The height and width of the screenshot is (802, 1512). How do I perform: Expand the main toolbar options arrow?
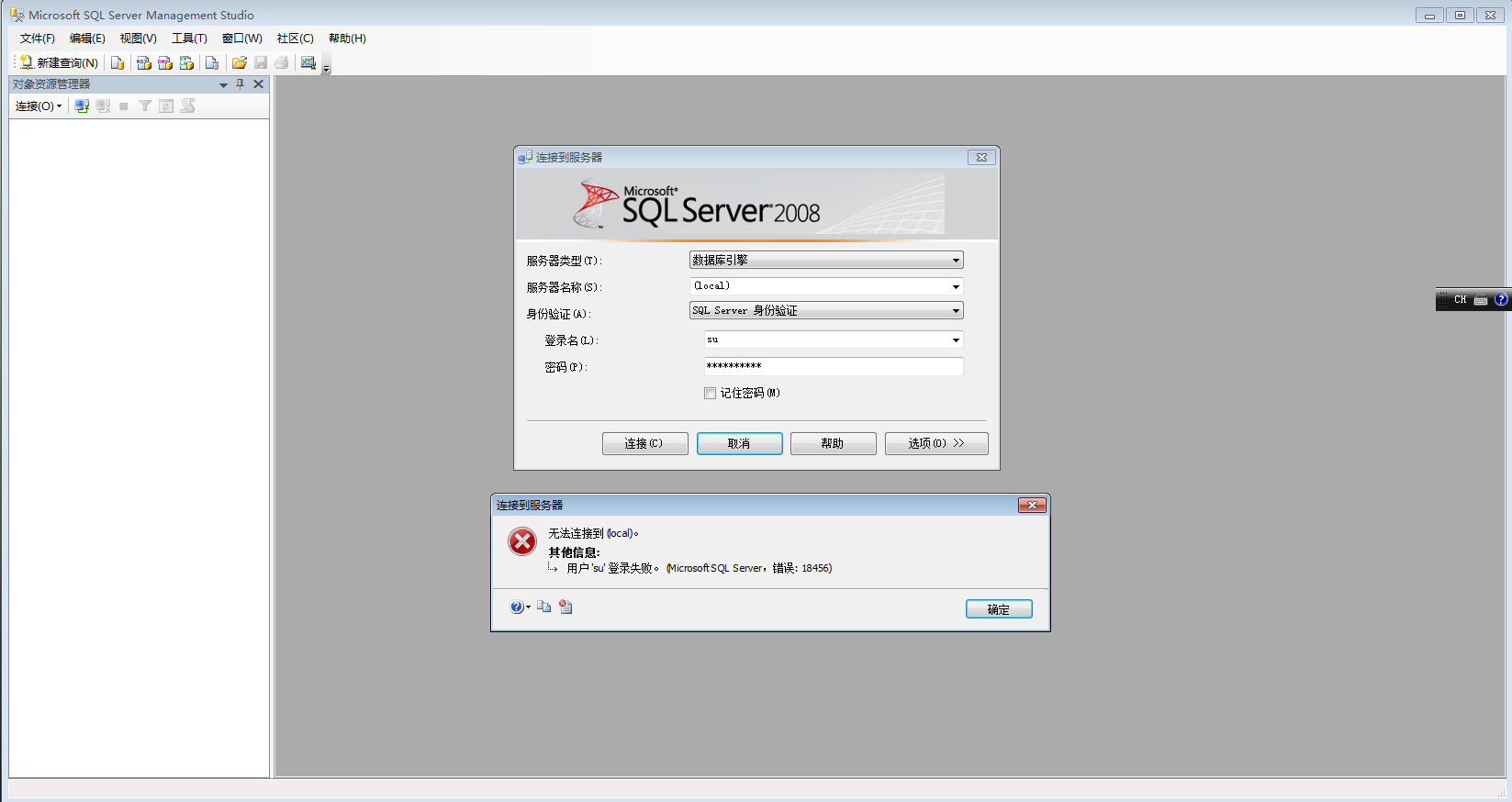pos(326,67)
